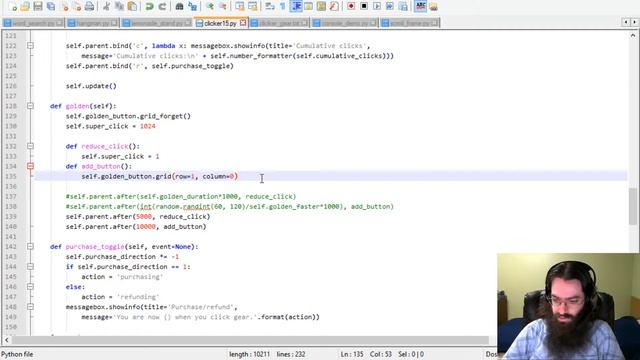Save the current file with the floppy disk icon
Viewport: 640px width, 360px height.
pos(38,6)
